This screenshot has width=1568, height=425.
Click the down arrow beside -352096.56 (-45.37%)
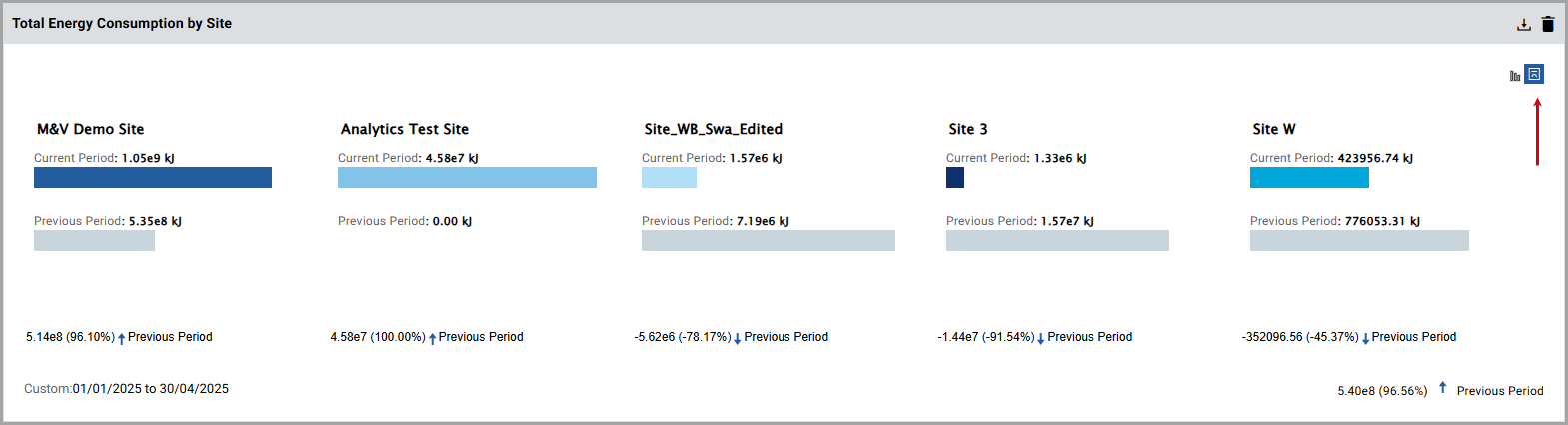coord(1365,338)
